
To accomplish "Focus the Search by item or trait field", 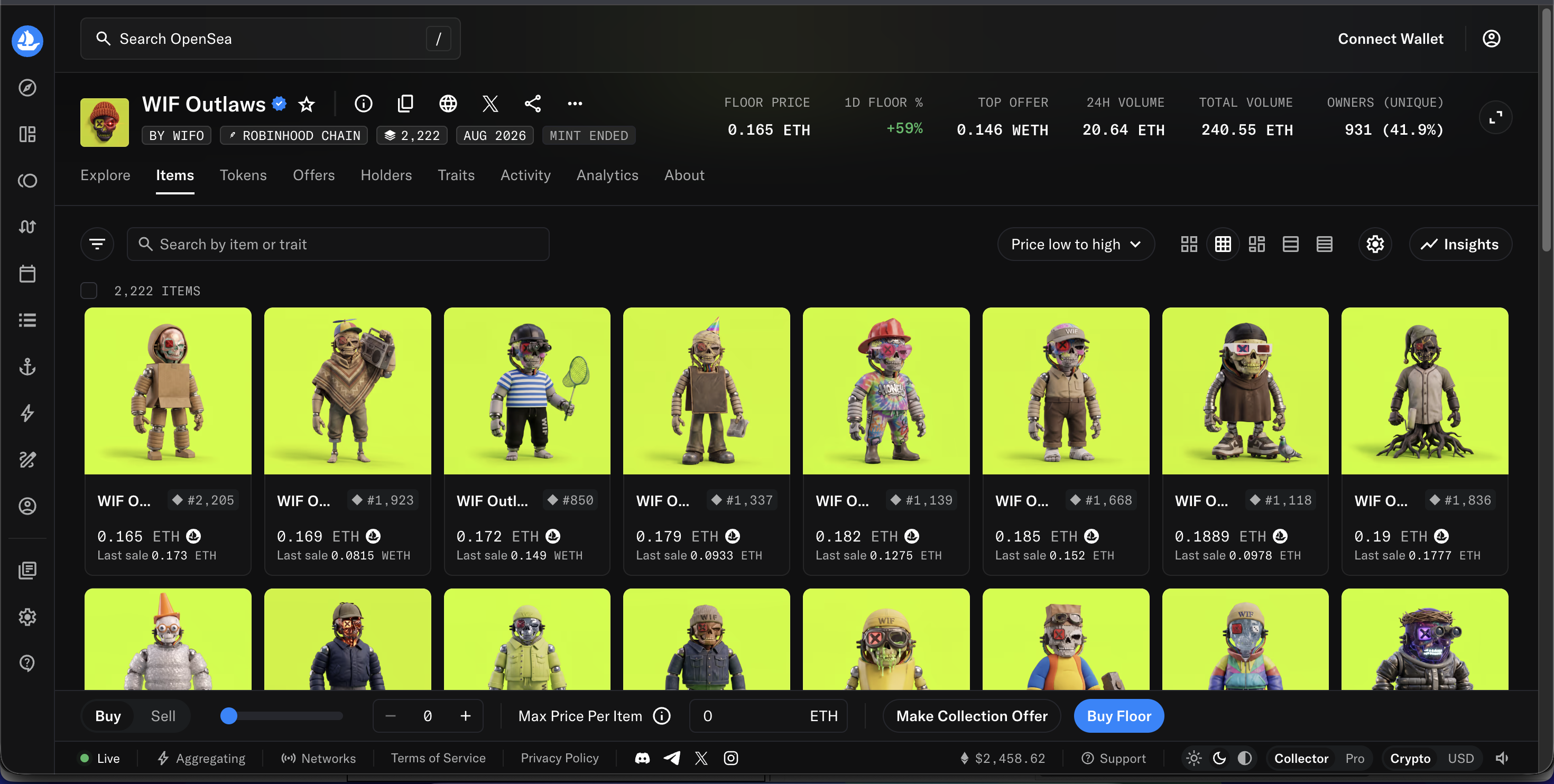I will [x=338, y=244].
